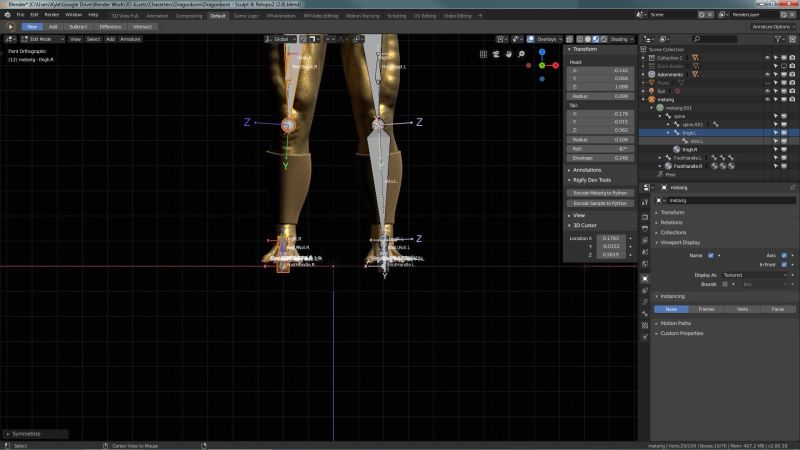Open the Display As Textured dropdown
The image size is (800, 450).
pos(754,275)
